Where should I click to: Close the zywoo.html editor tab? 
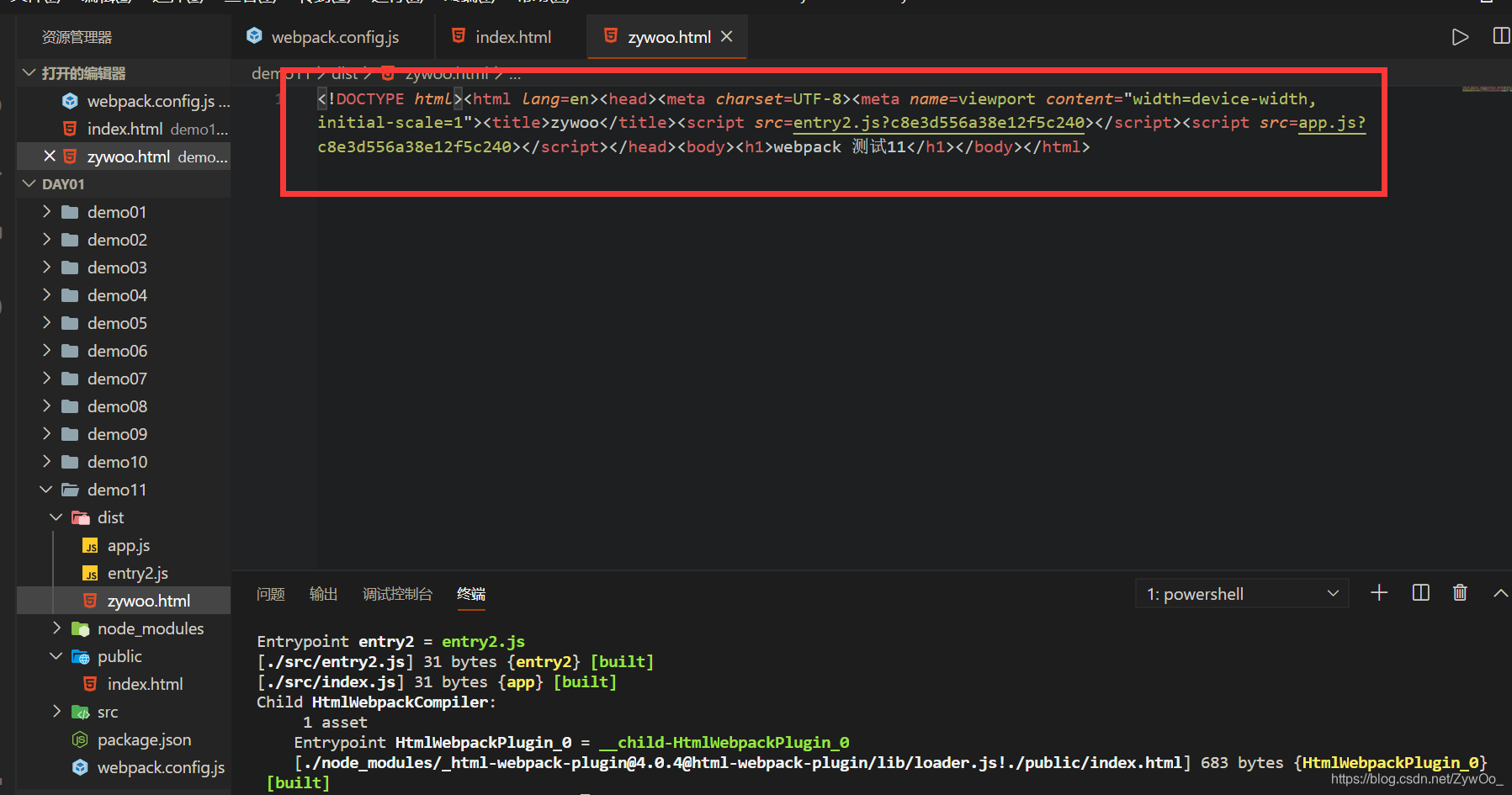(x=727, y=37)
